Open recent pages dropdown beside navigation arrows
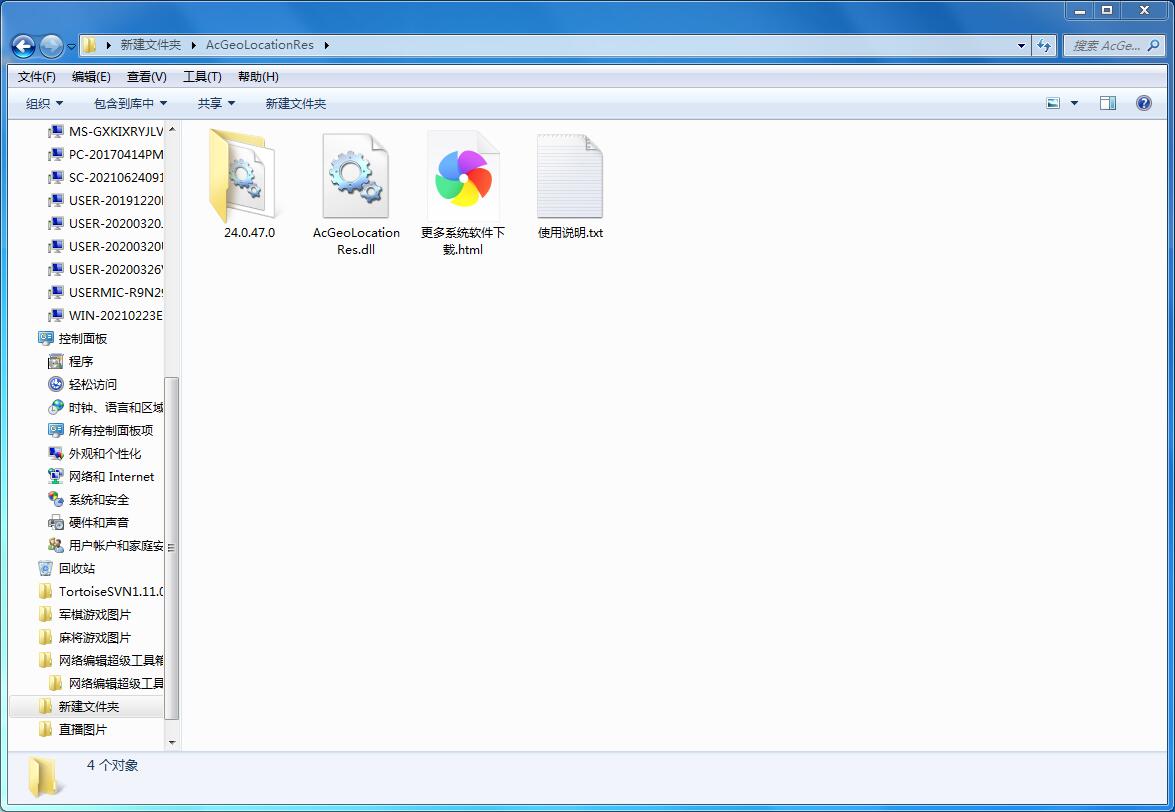 71,46
